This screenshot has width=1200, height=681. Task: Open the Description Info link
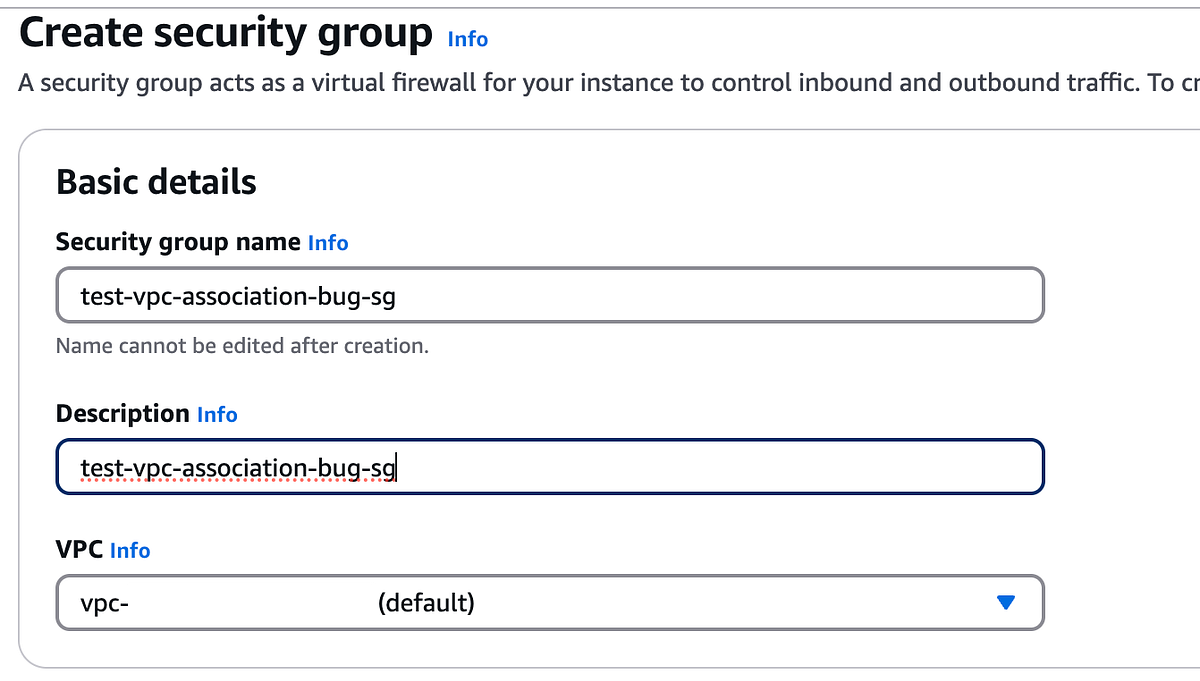click(217, 414)
